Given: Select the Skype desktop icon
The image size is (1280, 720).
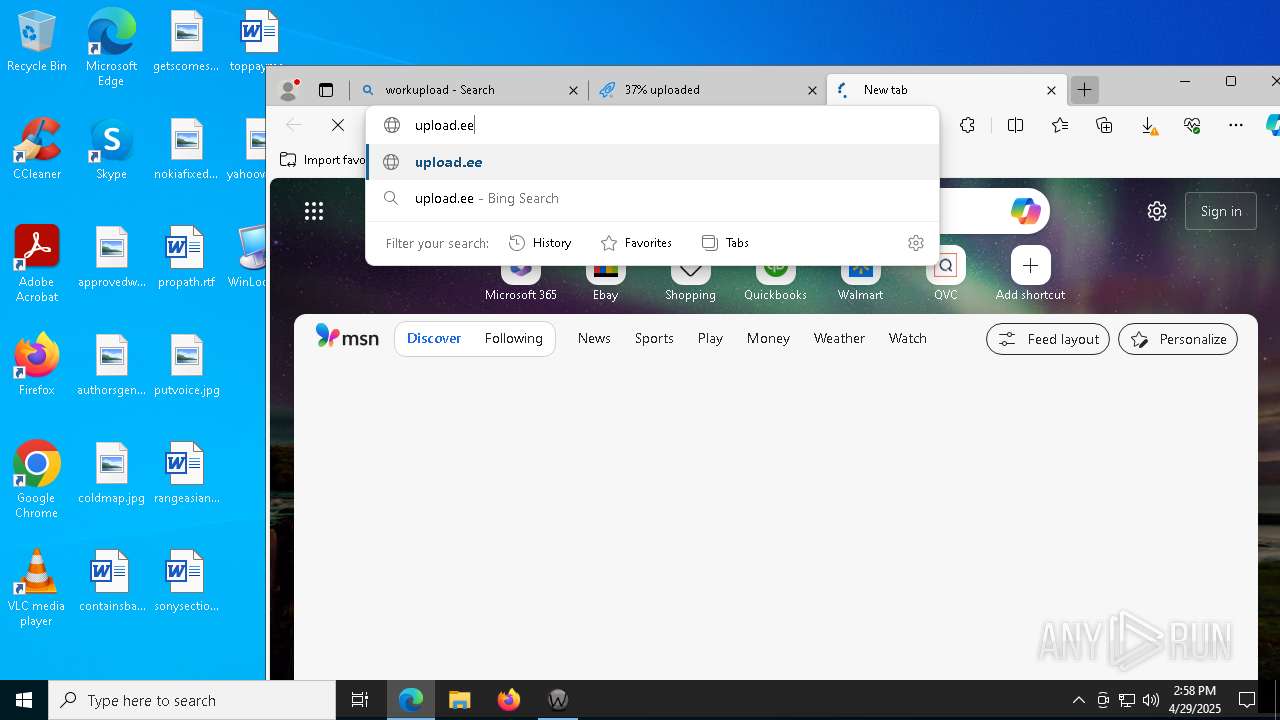Looking at the screenshot, I should pos(111,150).
